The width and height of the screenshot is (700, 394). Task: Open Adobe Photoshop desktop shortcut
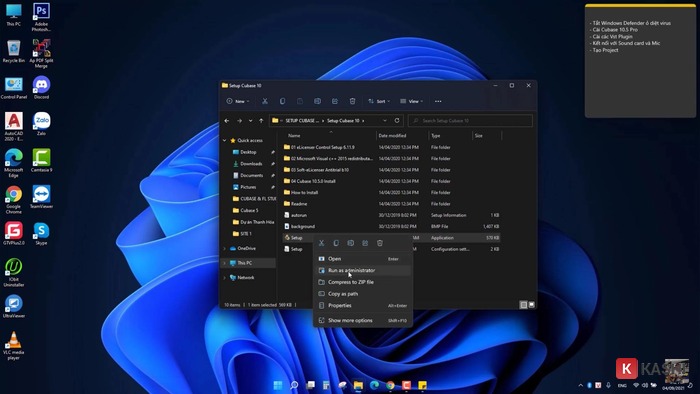41,17
